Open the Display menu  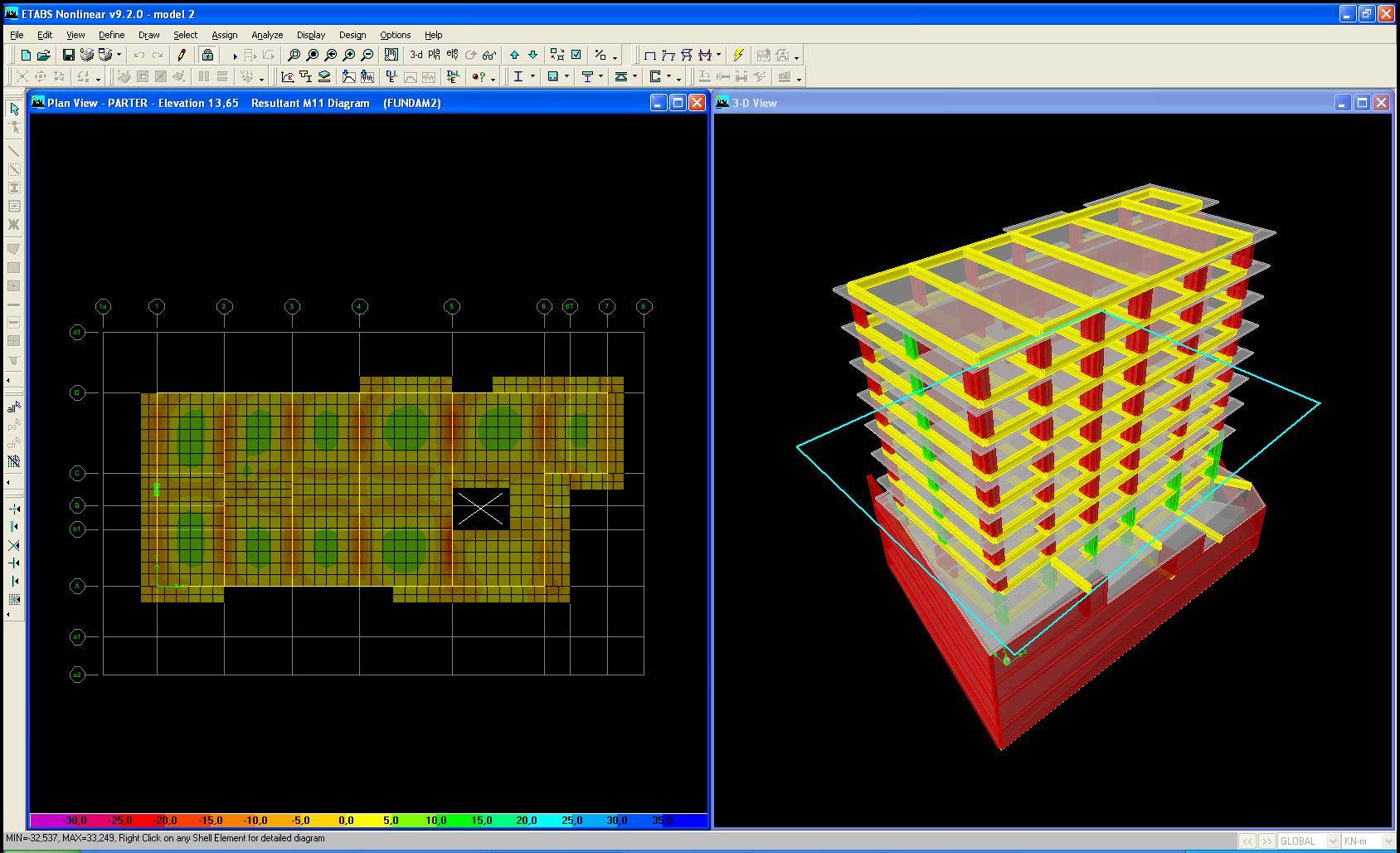point(311,35)
